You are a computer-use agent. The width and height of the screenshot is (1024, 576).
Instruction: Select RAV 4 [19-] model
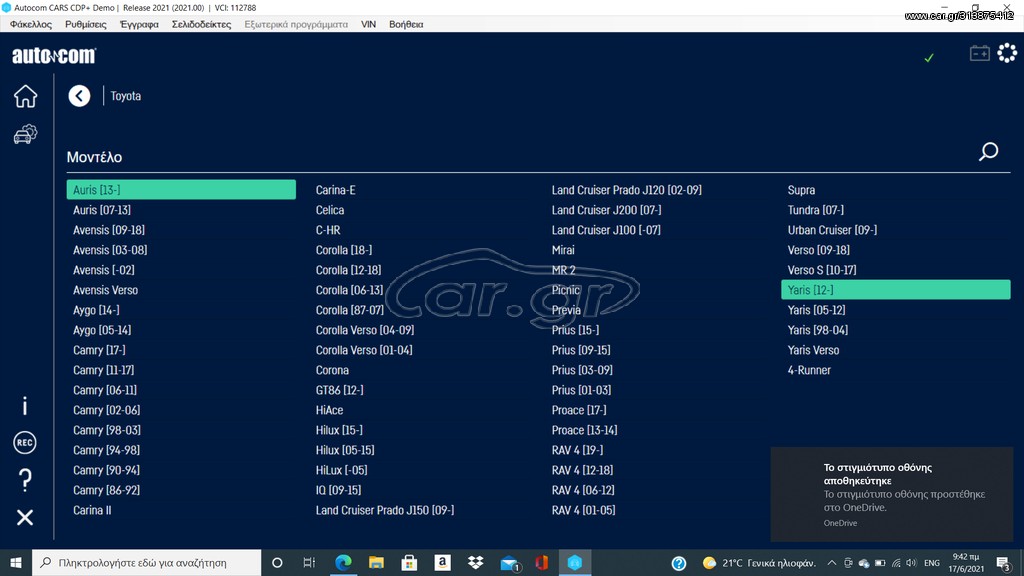[x=577, y=450]
